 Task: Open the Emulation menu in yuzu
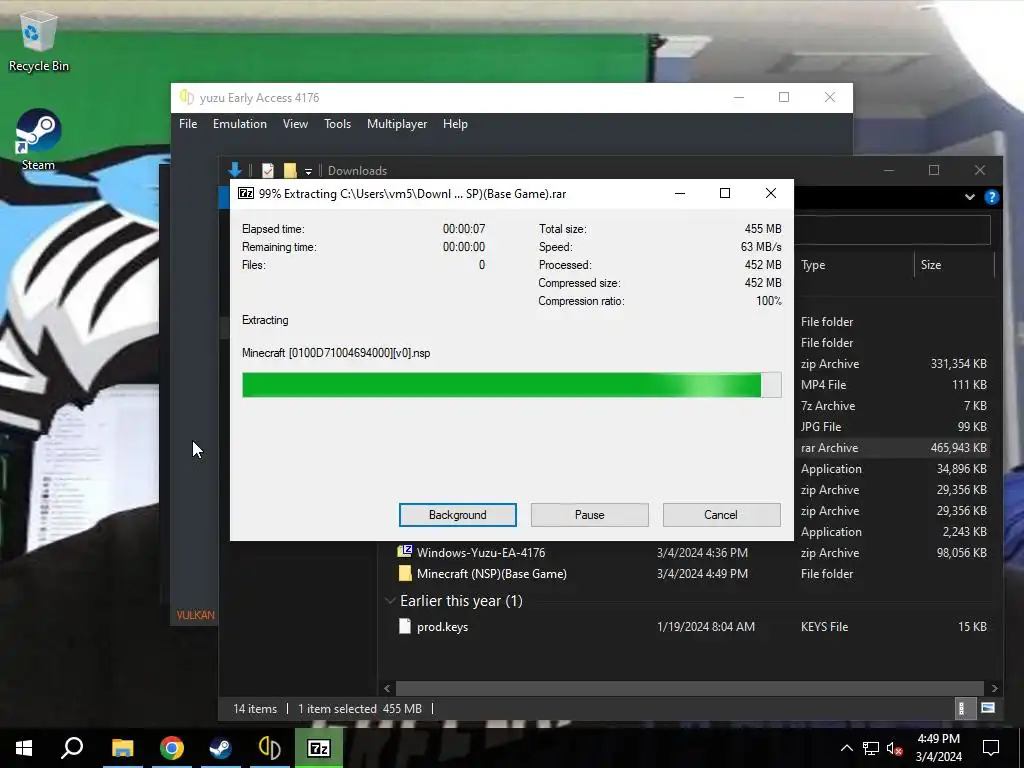click(240, 124)
